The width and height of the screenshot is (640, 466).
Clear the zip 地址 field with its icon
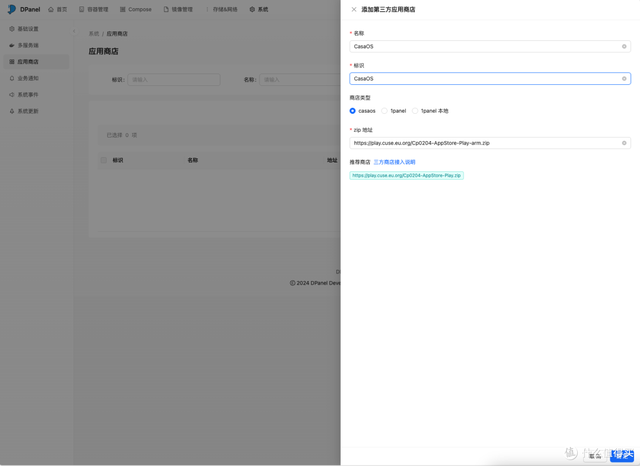tap(624, 143)
